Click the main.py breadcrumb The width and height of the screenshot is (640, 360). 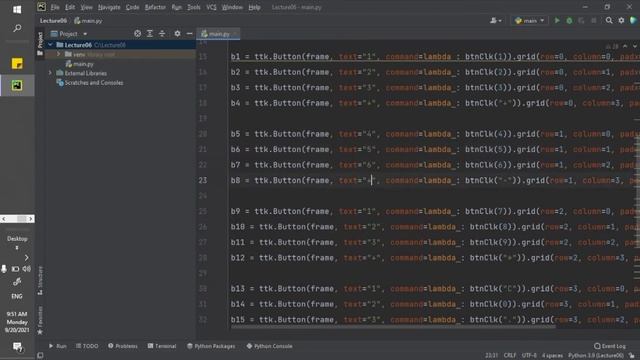point(88,20)
